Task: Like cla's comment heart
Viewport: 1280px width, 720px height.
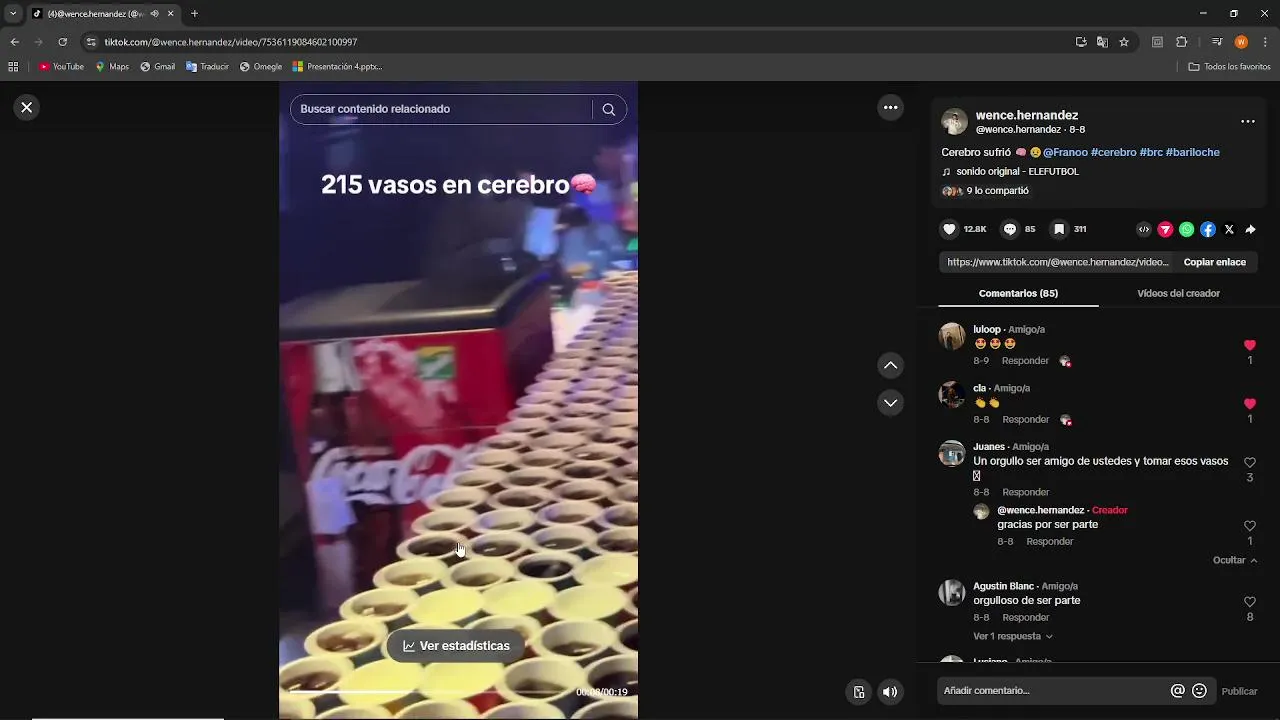Action: [x=1249, y=404]
